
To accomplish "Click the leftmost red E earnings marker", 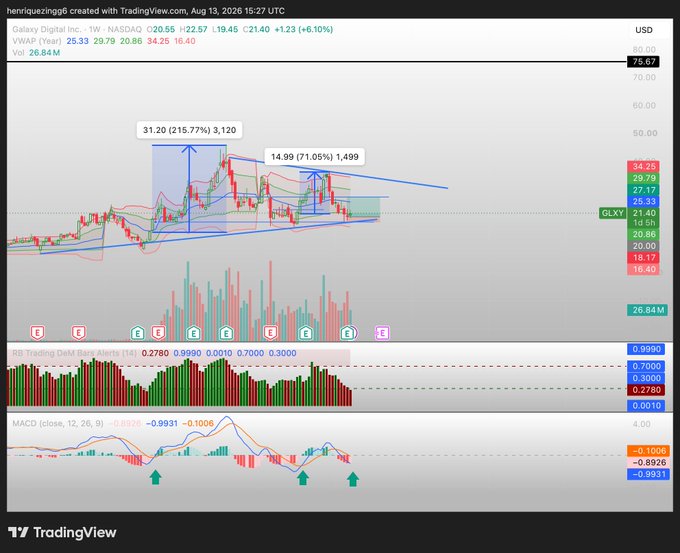I will (x=37, y=333).
